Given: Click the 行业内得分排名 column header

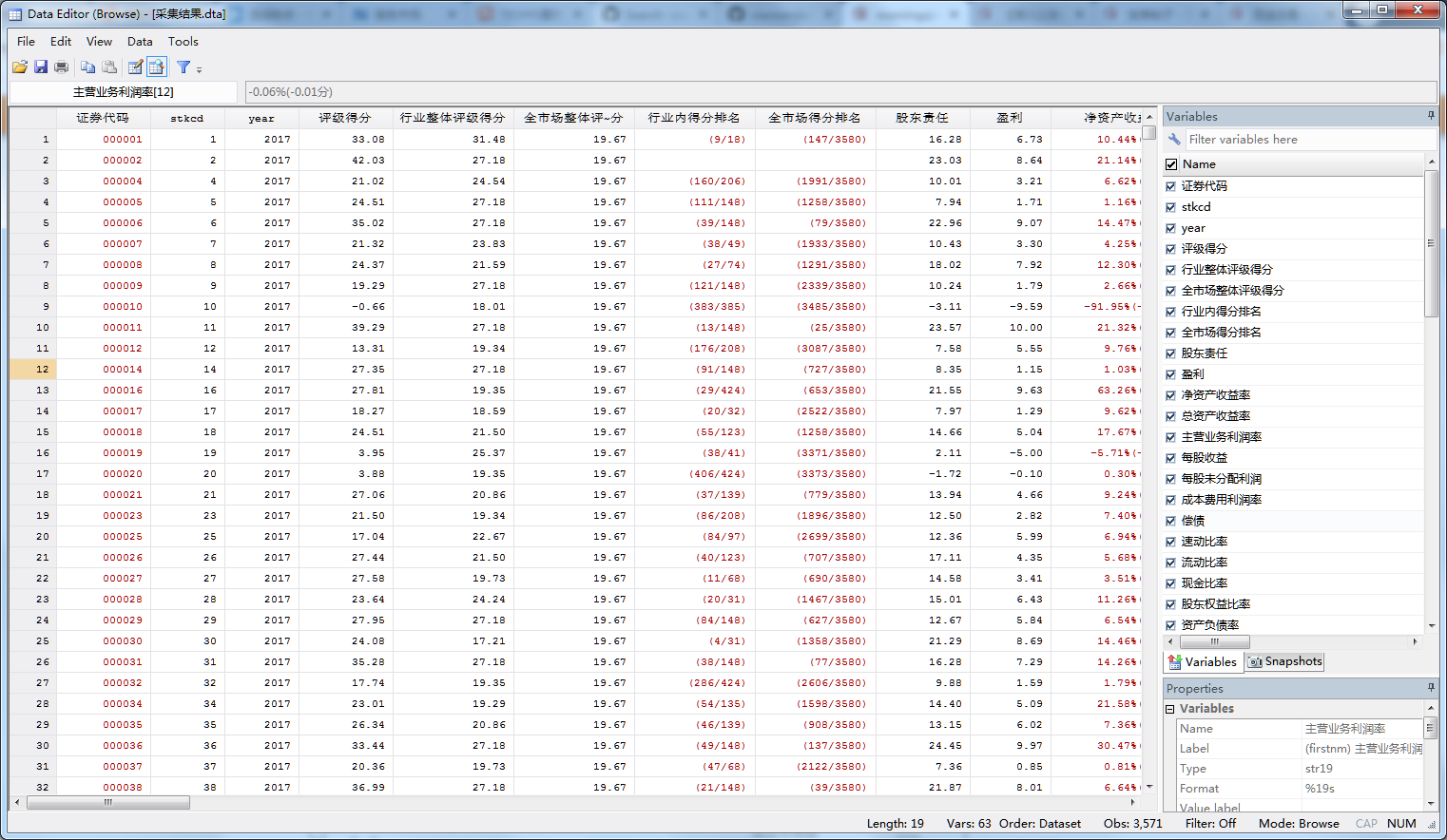Looking at the screenshot, I should (x=694, y=118).
